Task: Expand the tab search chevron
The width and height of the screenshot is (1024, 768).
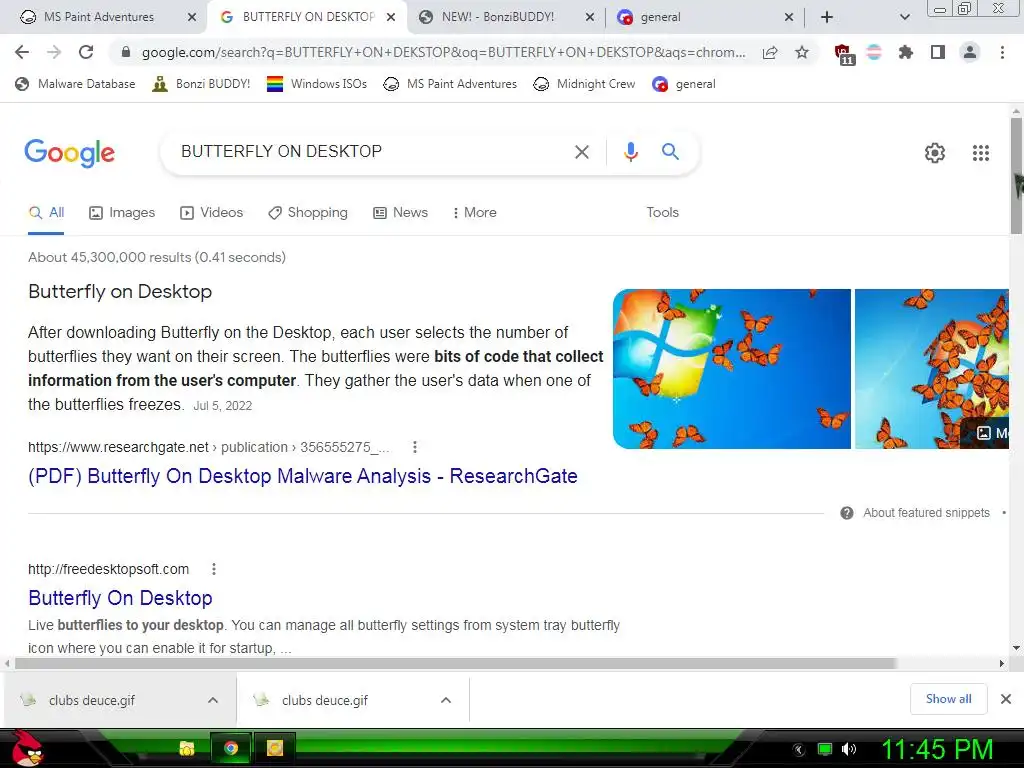Action: pos(904,17)
